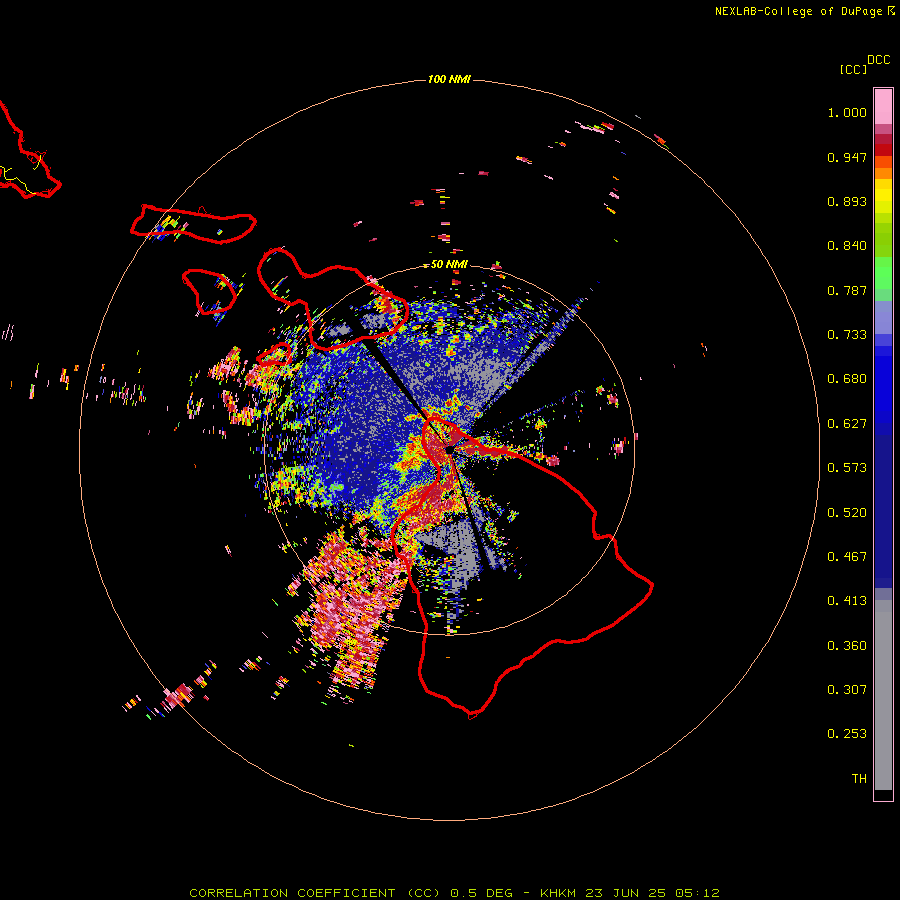Click the 0.520 value on the color scale
Viewport: 900px width, 900px height.
tap(847, 513)
